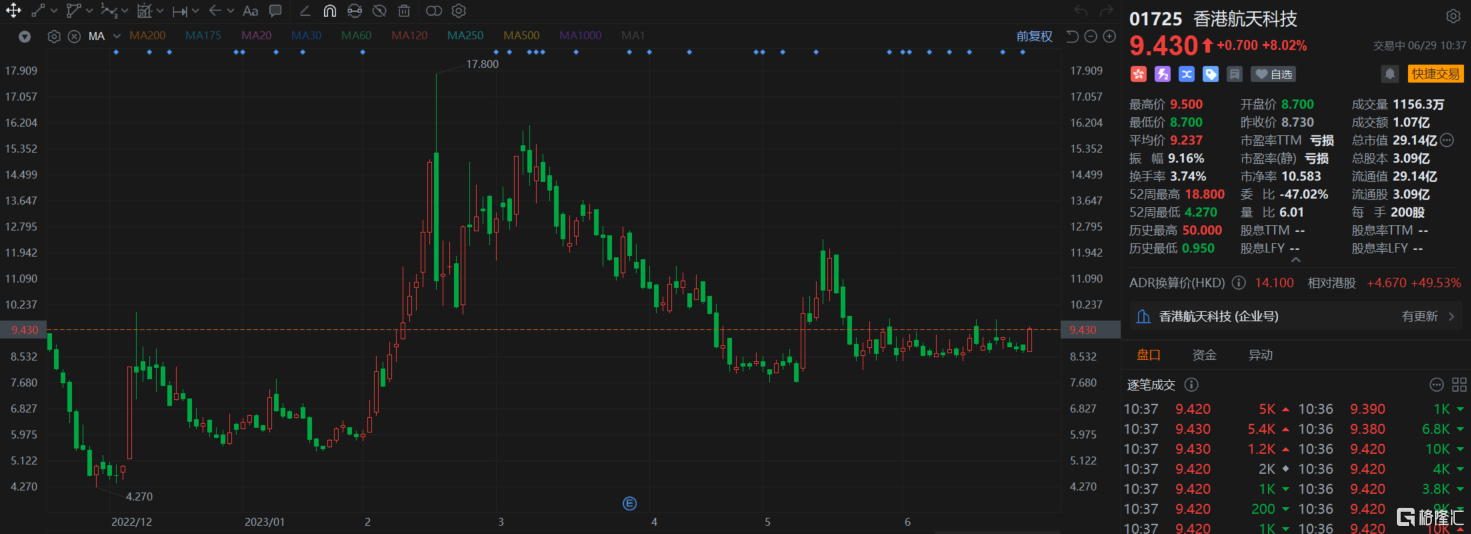Remove the MA indicator with X
Screen dimensions: 1471x534
pyautogui.click(x=74, y=36)
